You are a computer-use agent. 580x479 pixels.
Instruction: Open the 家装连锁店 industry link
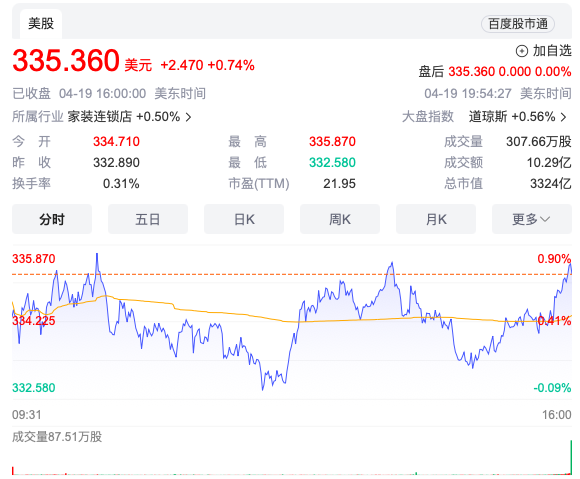coord(100,117)
